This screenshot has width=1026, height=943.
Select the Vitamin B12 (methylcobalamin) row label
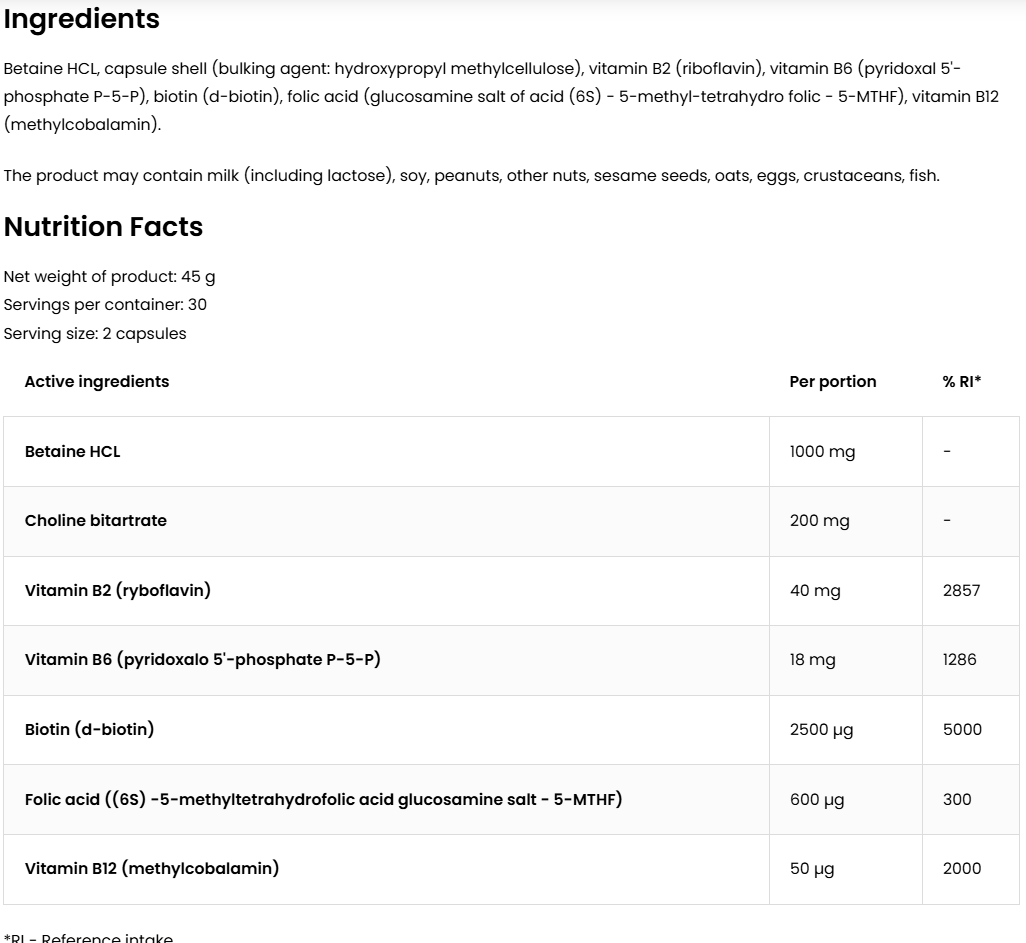pos(152,869)
